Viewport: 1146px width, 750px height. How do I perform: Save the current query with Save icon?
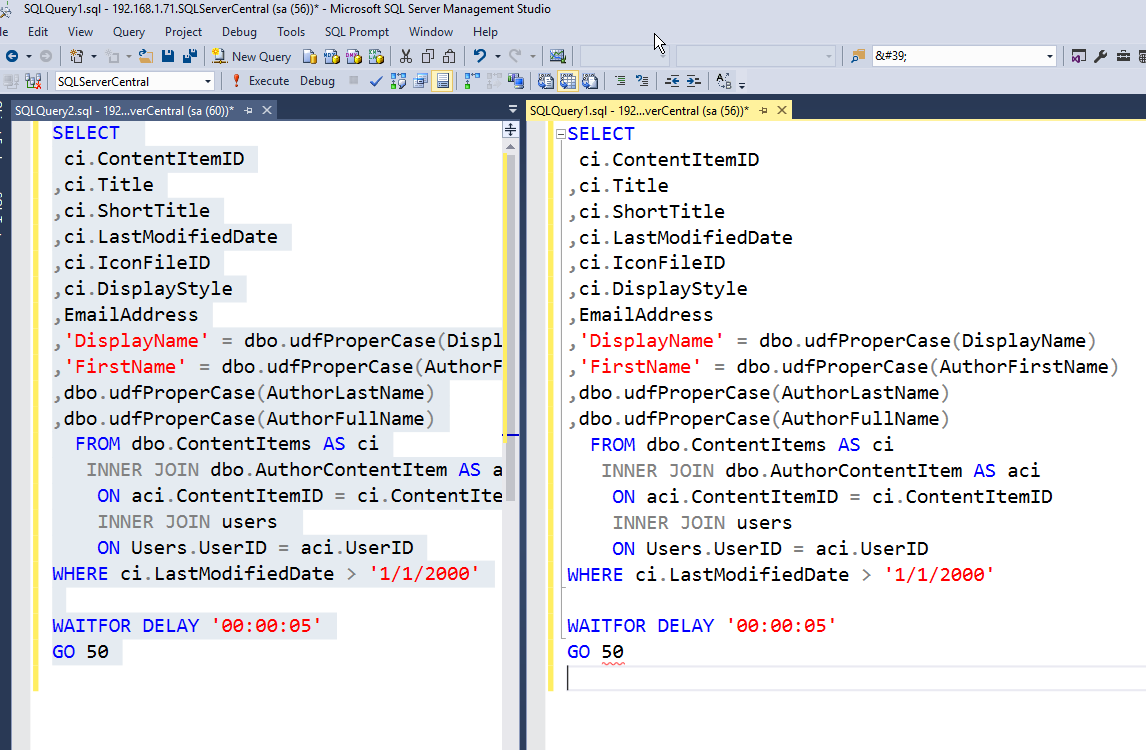pyautogui.click(x=167, y=56)
